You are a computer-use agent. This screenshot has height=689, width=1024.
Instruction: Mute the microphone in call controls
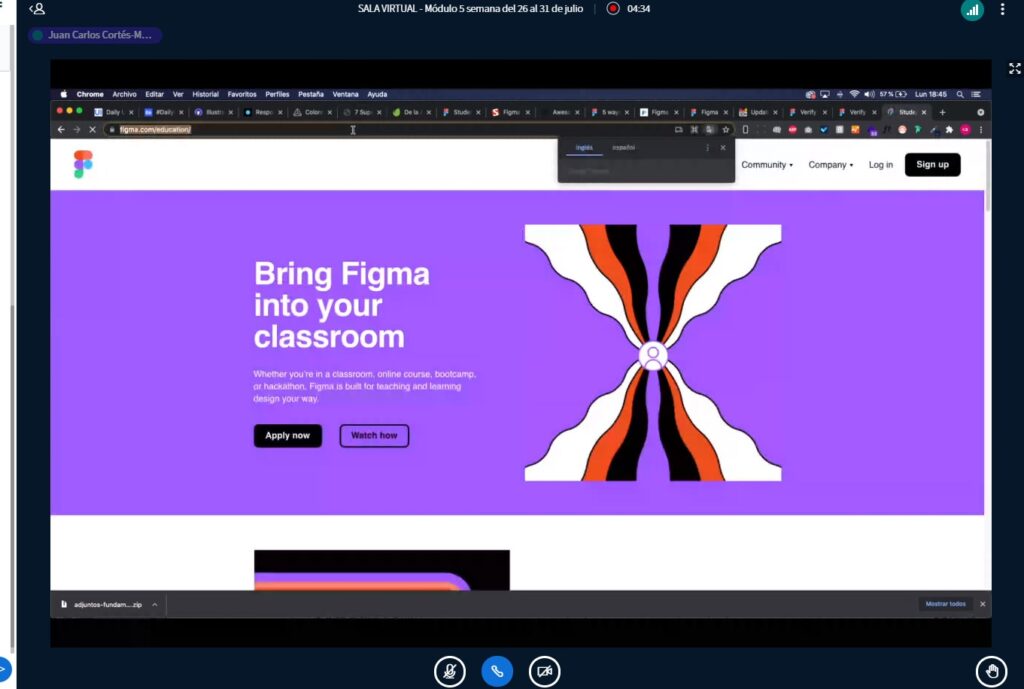tap(449, 671)
